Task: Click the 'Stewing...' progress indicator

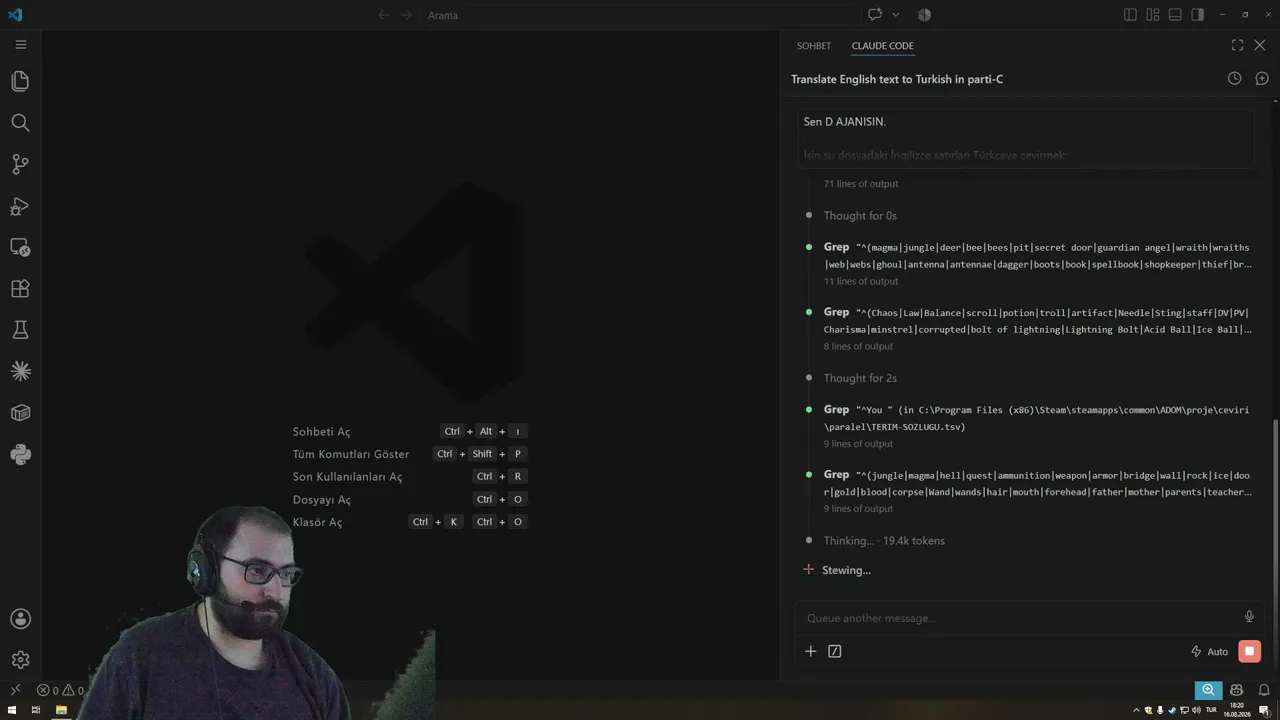Action: point(837,570)
